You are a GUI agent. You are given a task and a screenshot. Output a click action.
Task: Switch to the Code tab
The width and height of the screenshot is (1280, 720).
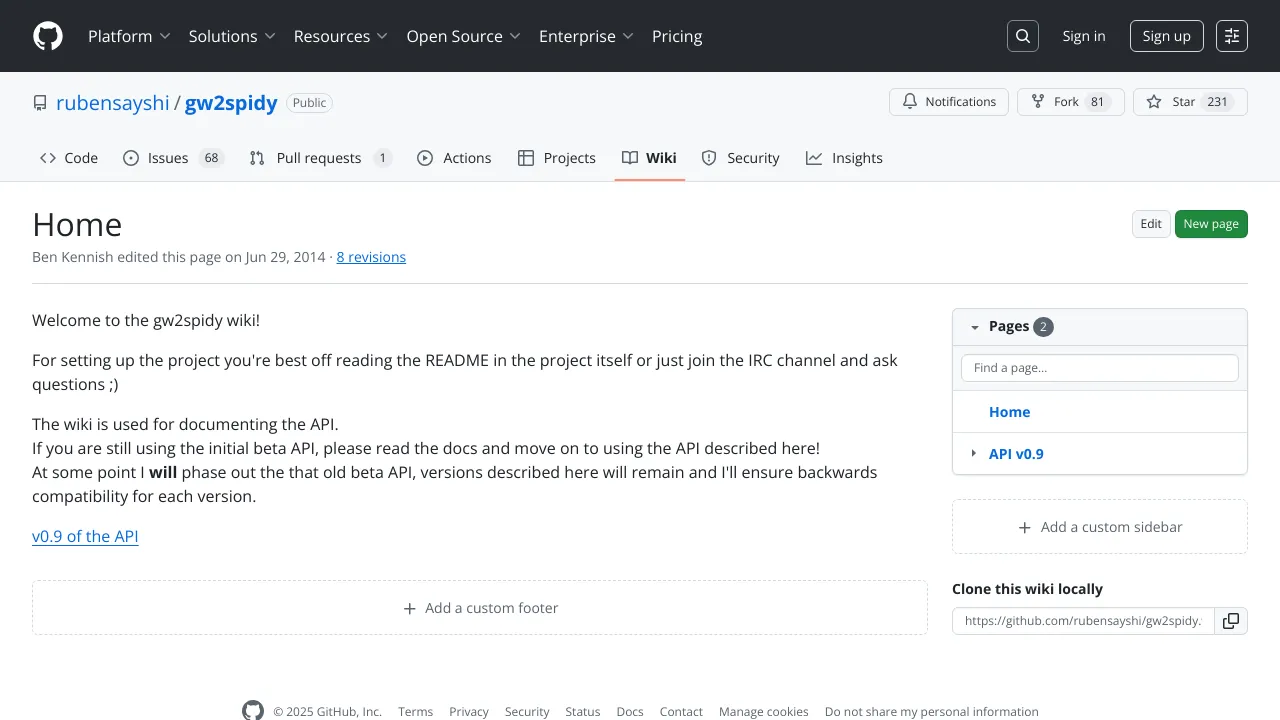click(x=69, y=158)
